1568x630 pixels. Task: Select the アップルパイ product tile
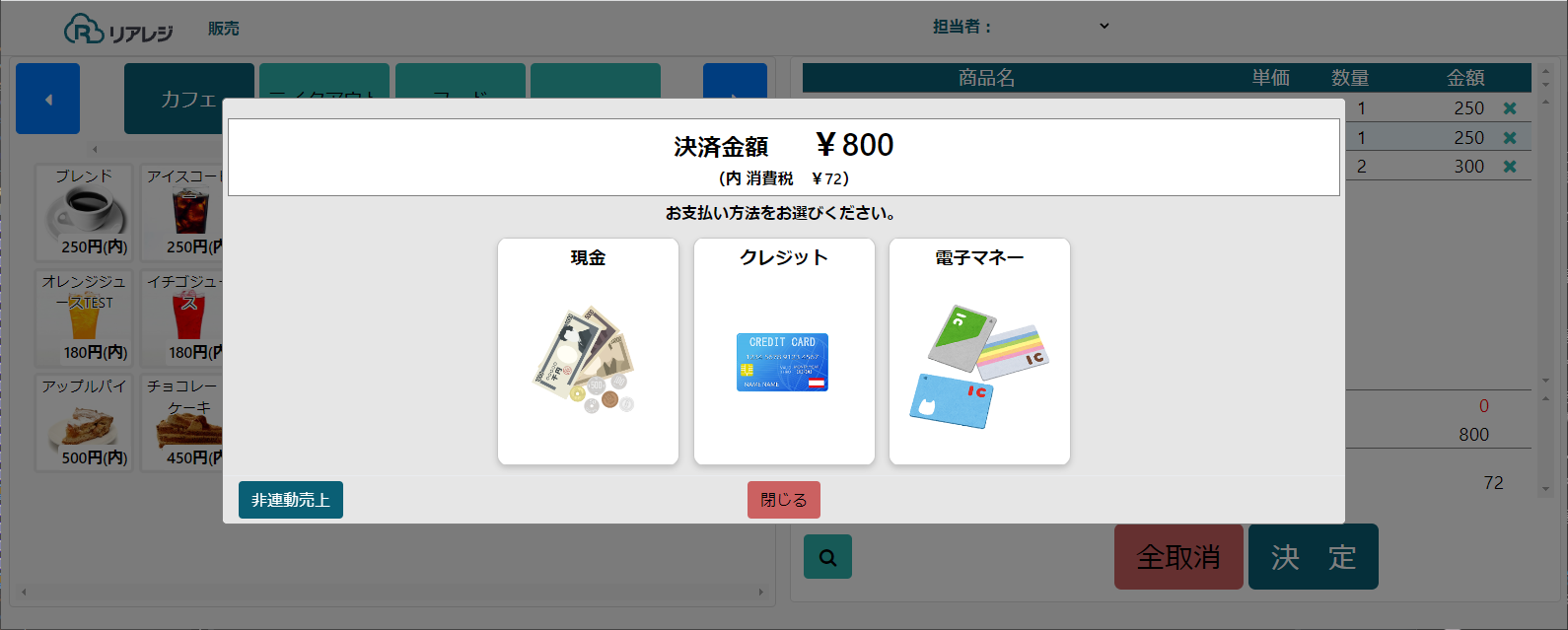coord(84,422)
